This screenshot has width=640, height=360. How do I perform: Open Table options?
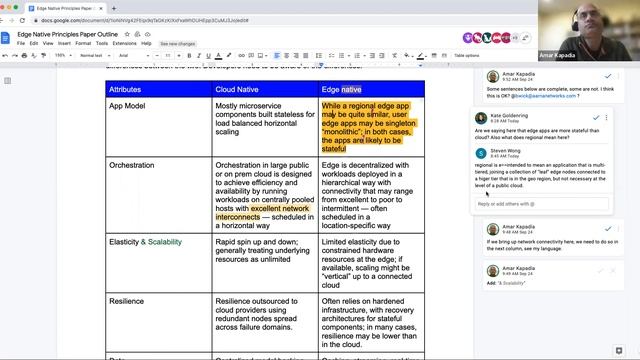pos(467,56)
